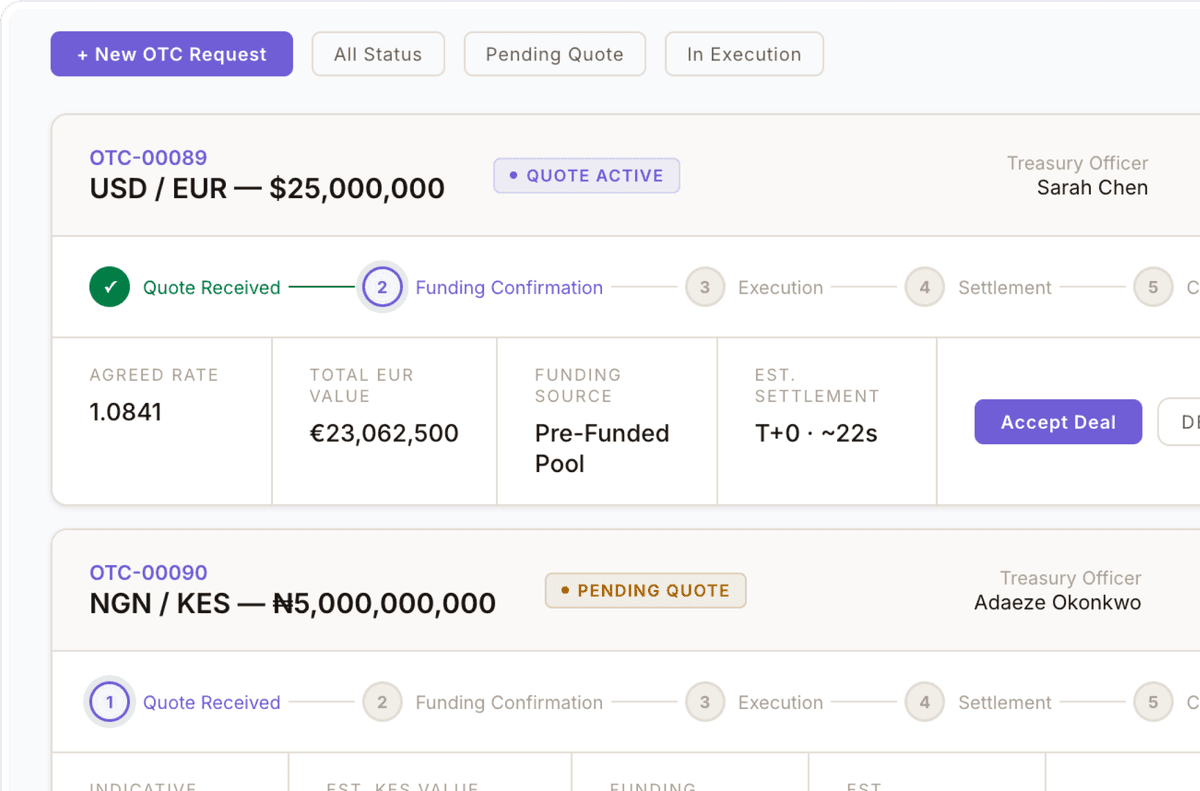Image resolution: width=1200 pixels, height=791 pixels.
Task: Switch to the All Status filter tab
Action: 378,54
